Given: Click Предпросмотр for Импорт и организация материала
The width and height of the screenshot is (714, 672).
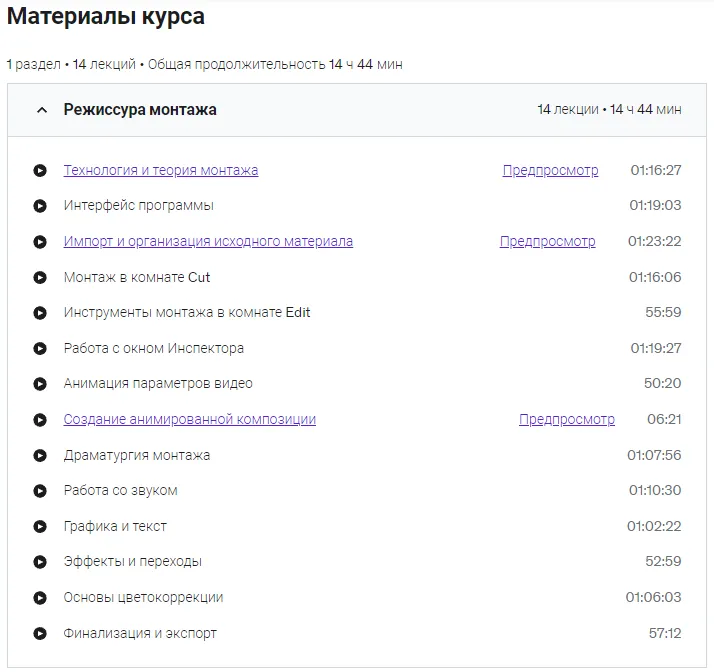Looking at the screenshot, I should coord(547,241).
